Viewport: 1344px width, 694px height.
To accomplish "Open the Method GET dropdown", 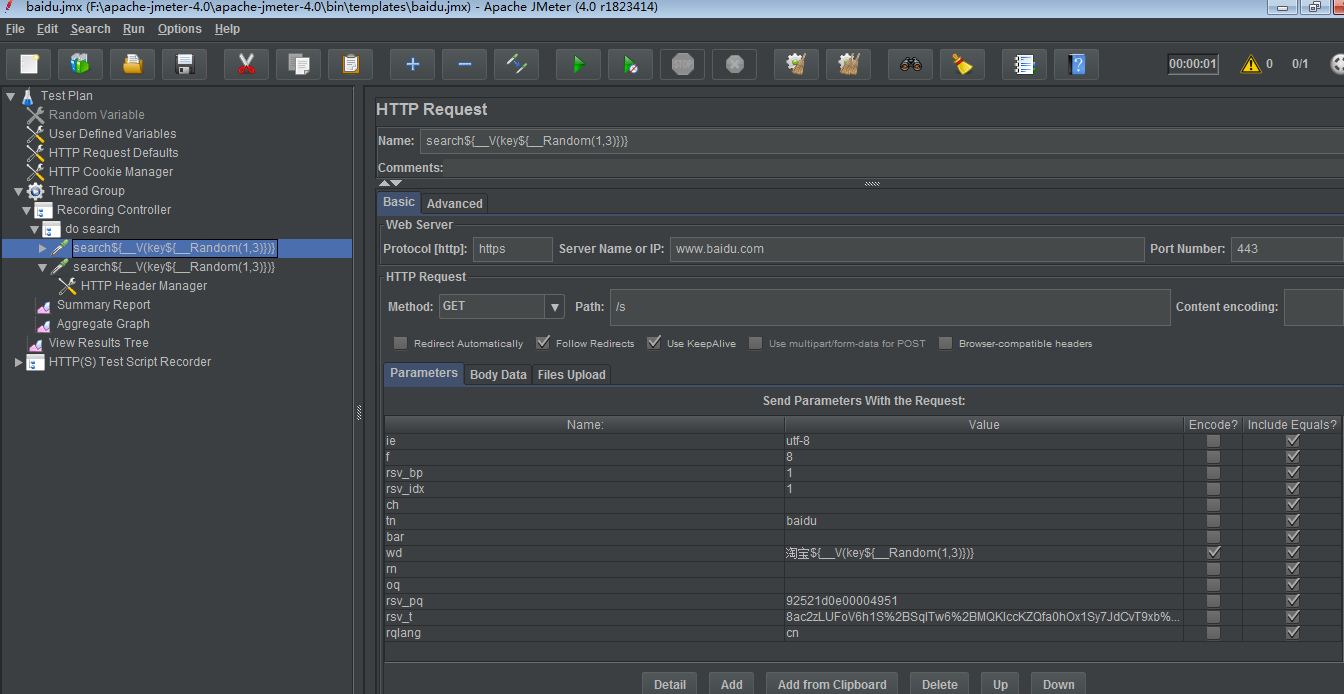I will click(x=554, y=307).
